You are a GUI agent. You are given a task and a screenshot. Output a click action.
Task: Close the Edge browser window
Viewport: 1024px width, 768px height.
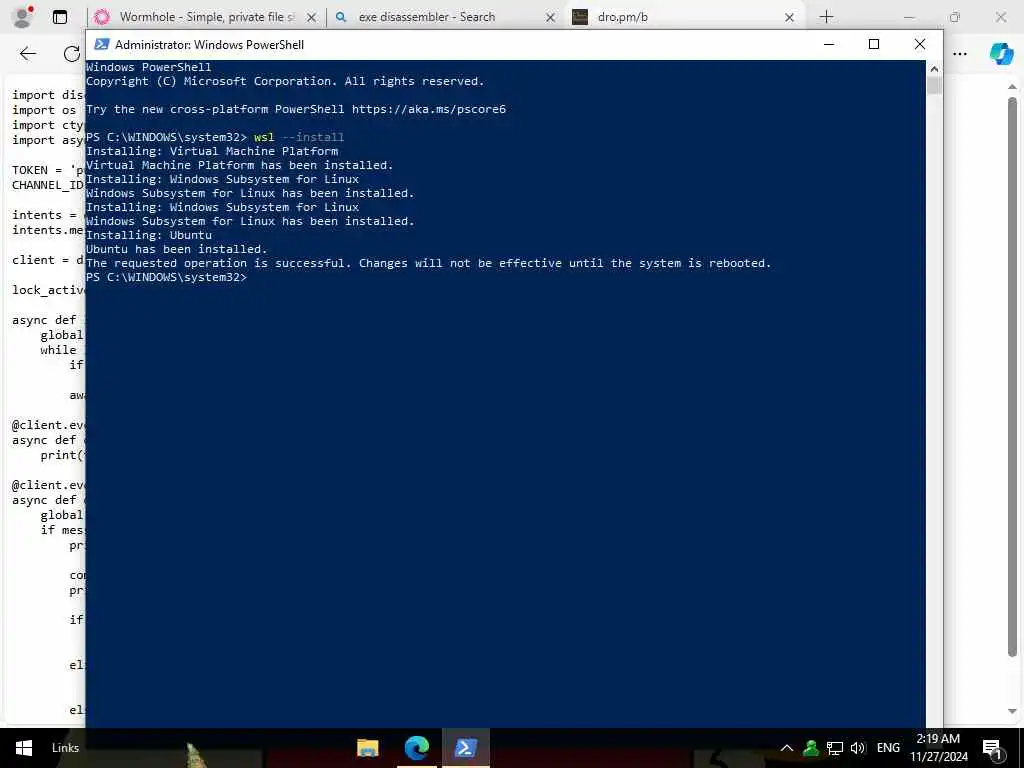[x=1000, y=17]
